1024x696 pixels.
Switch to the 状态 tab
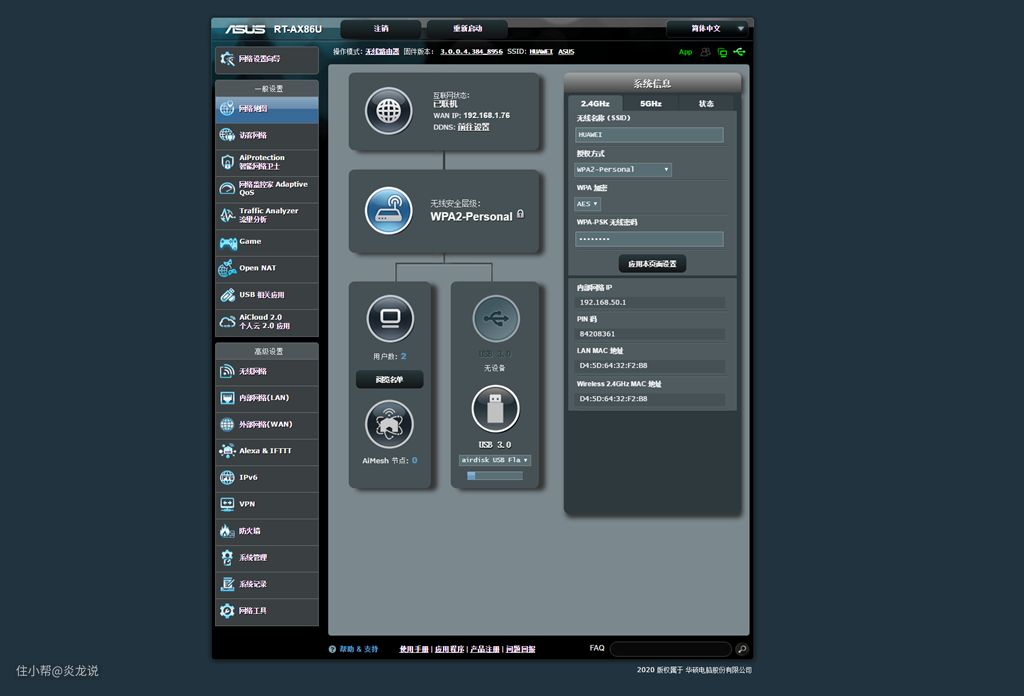tap(706, 104)
